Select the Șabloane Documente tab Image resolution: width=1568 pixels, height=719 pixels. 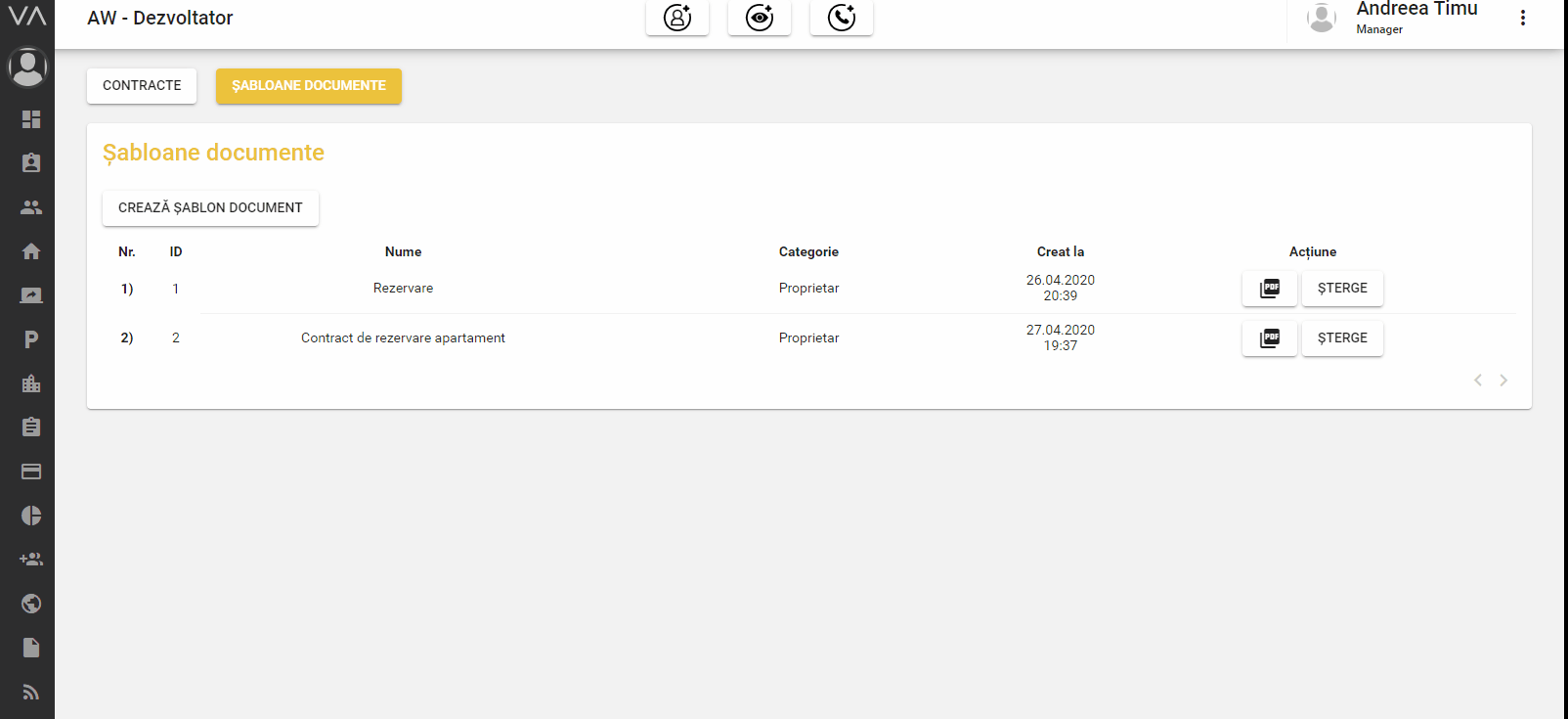[308, 86]
